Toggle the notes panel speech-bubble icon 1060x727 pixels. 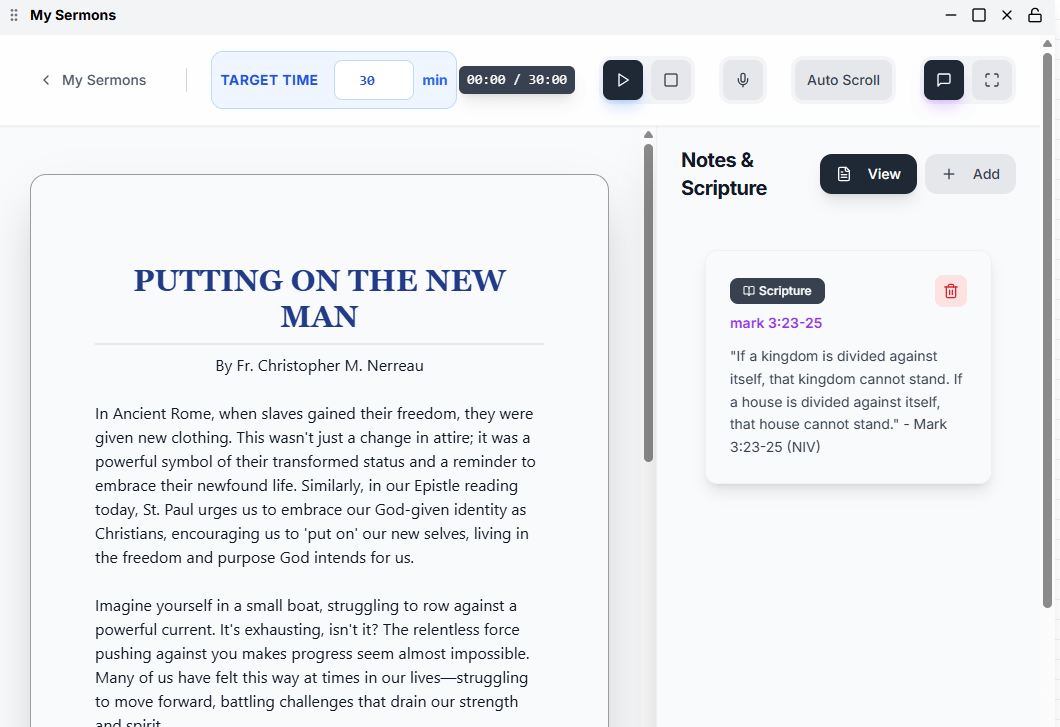point(944,80)
